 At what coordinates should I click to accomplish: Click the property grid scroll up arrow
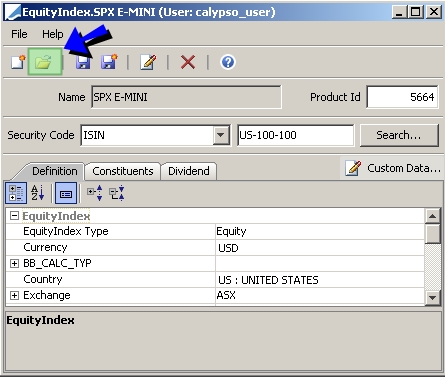point(432,216)
